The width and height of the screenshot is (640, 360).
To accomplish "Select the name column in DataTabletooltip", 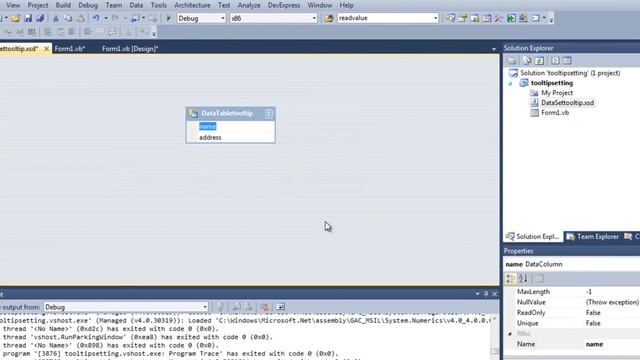I will [207, 127].
